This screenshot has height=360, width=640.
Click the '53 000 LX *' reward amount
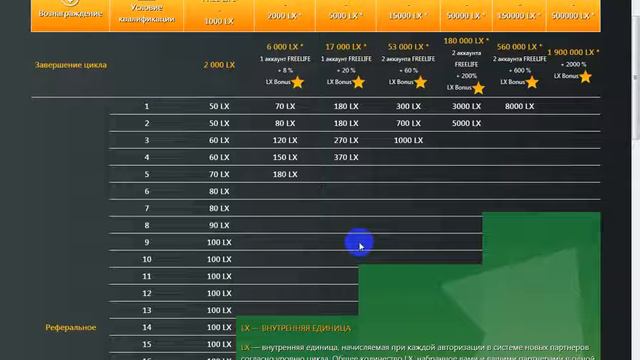pos(408,47)
